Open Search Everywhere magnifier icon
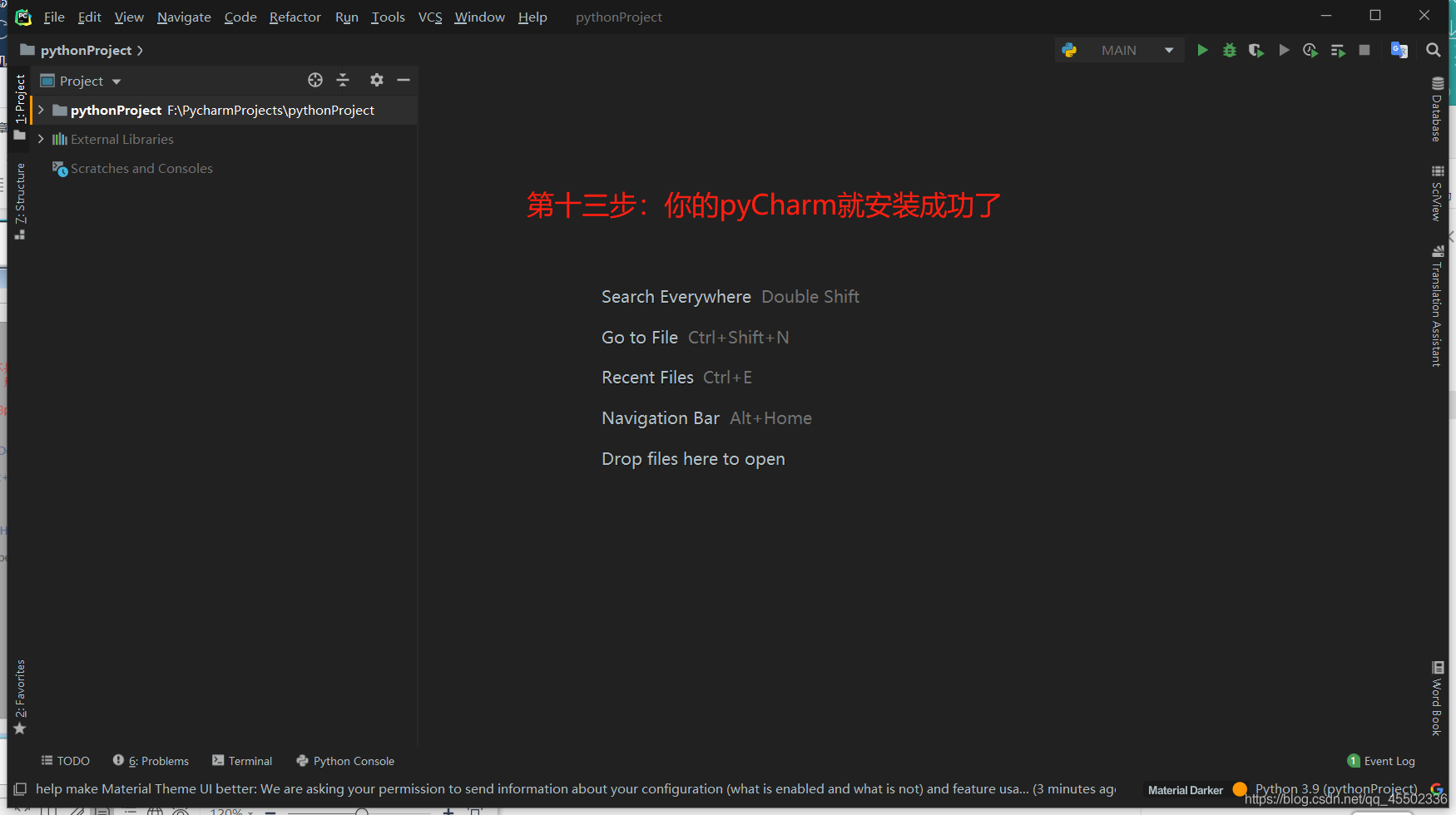 (1433, 51)
